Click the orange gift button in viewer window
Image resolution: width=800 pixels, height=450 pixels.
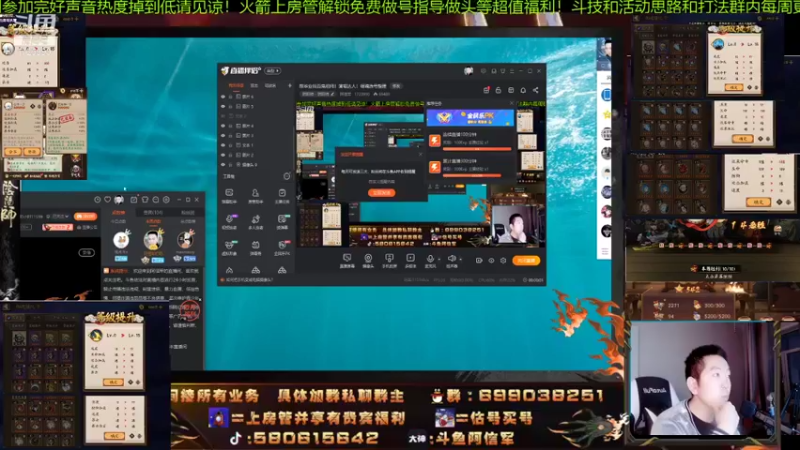85,216
